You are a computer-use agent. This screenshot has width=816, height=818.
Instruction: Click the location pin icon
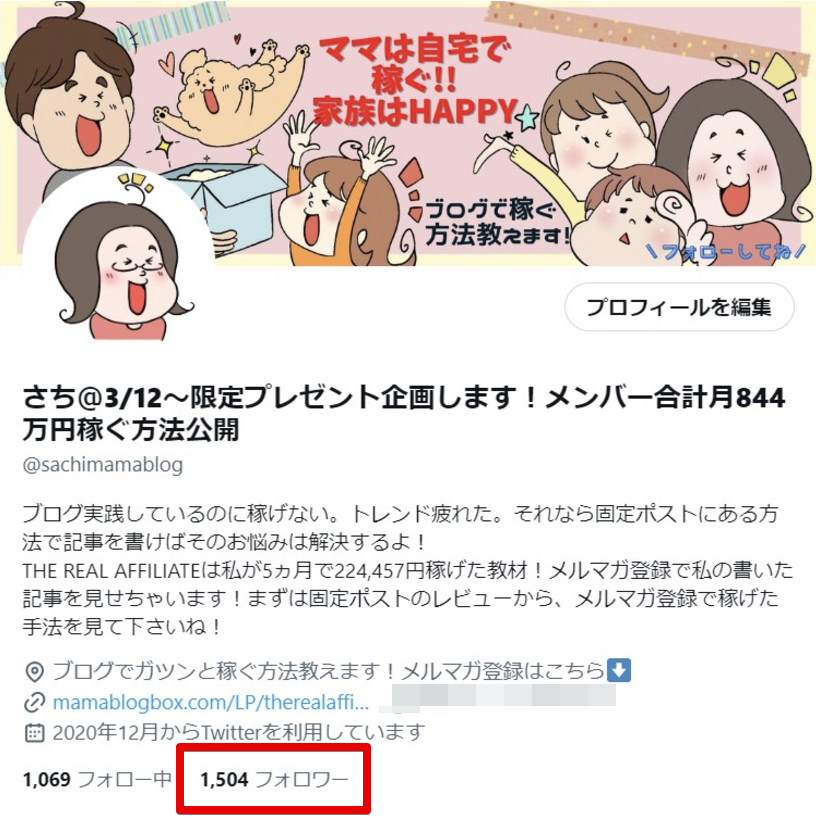pos(34,672)
